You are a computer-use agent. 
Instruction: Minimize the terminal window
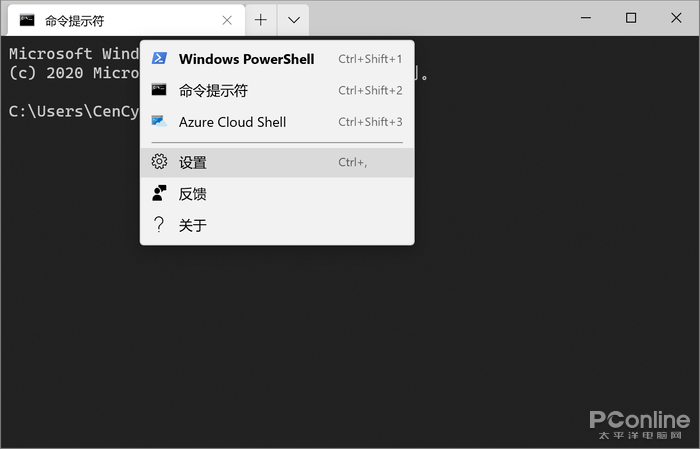coord(585,18)
